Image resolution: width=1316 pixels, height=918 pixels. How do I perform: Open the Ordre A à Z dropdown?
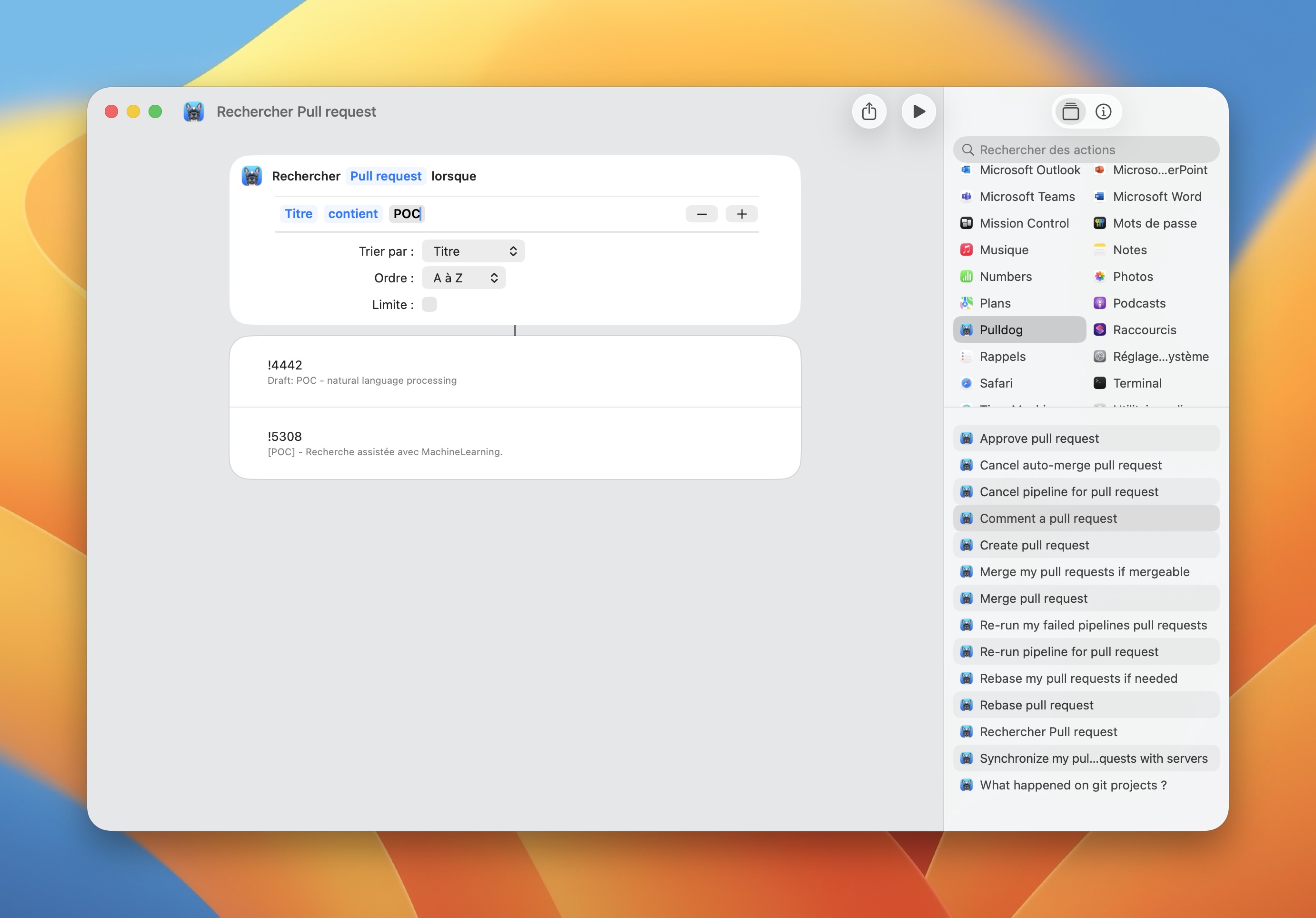point(464,278)
